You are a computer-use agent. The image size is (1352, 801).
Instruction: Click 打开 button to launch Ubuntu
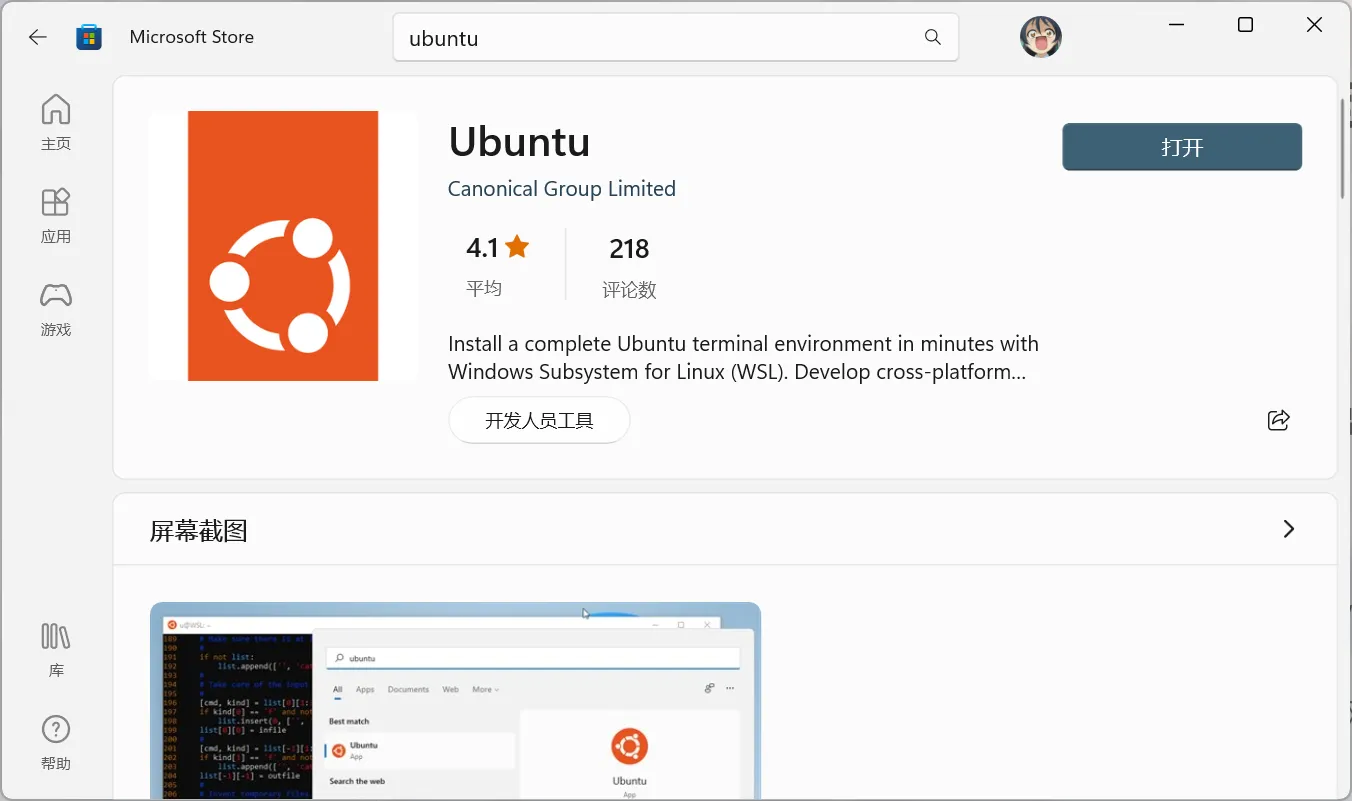coord(1181,147)
